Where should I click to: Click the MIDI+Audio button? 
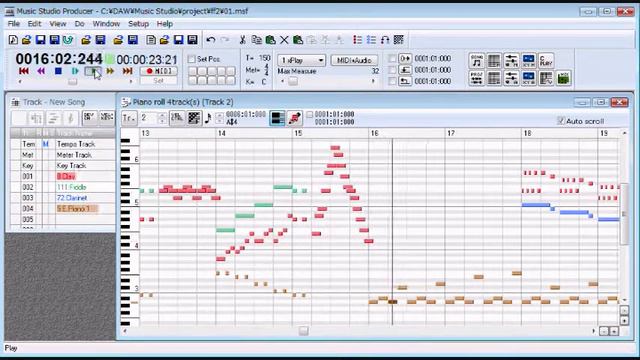coord(354,60)
